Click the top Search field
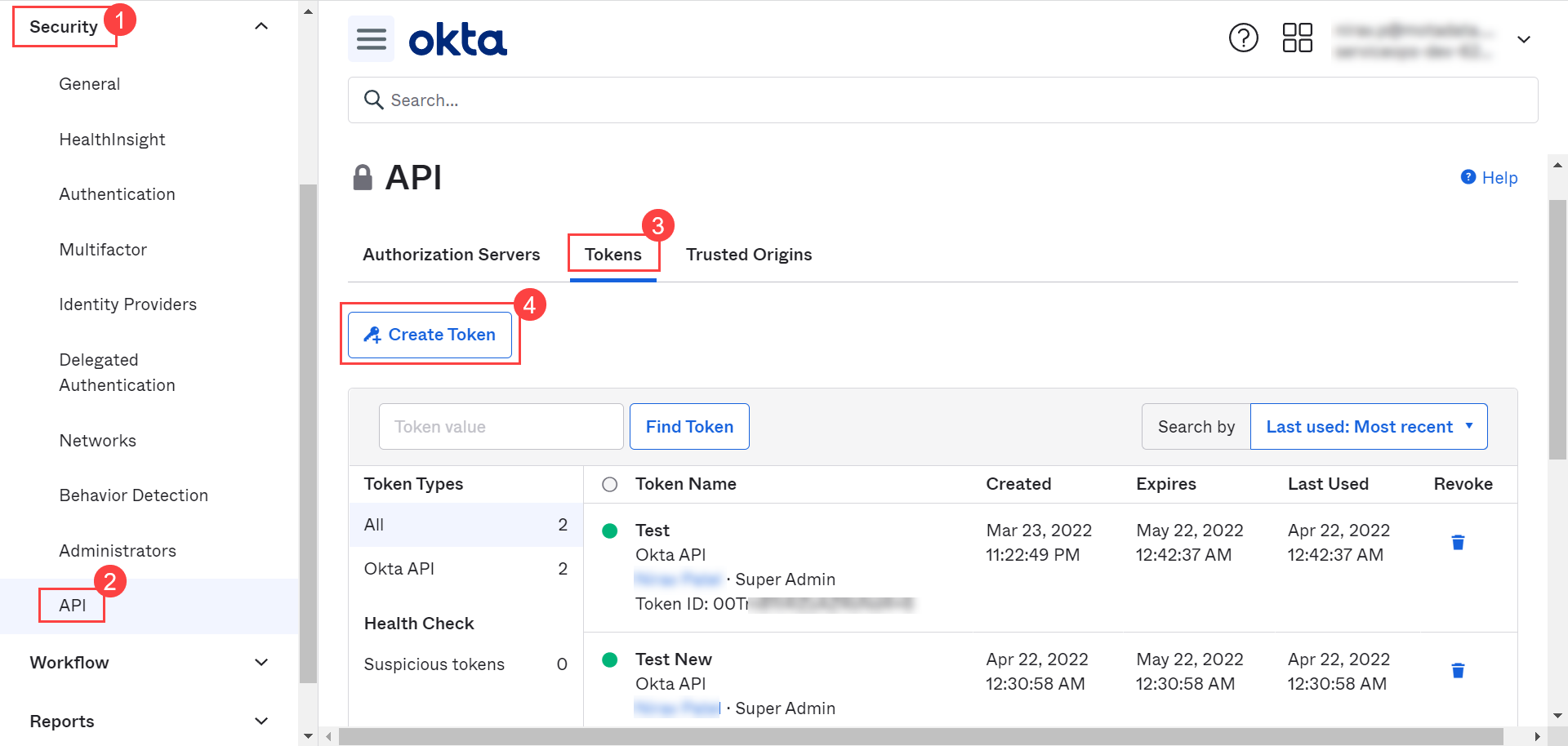The image size is (1568, 746). coord(943,100)
